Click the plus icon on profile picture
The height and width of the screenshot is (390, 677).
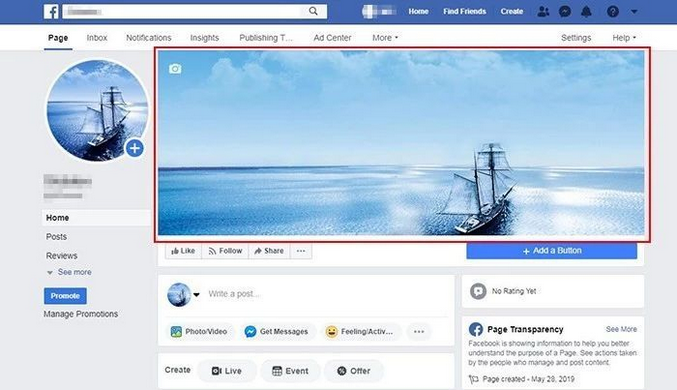[x=135, y=148]
